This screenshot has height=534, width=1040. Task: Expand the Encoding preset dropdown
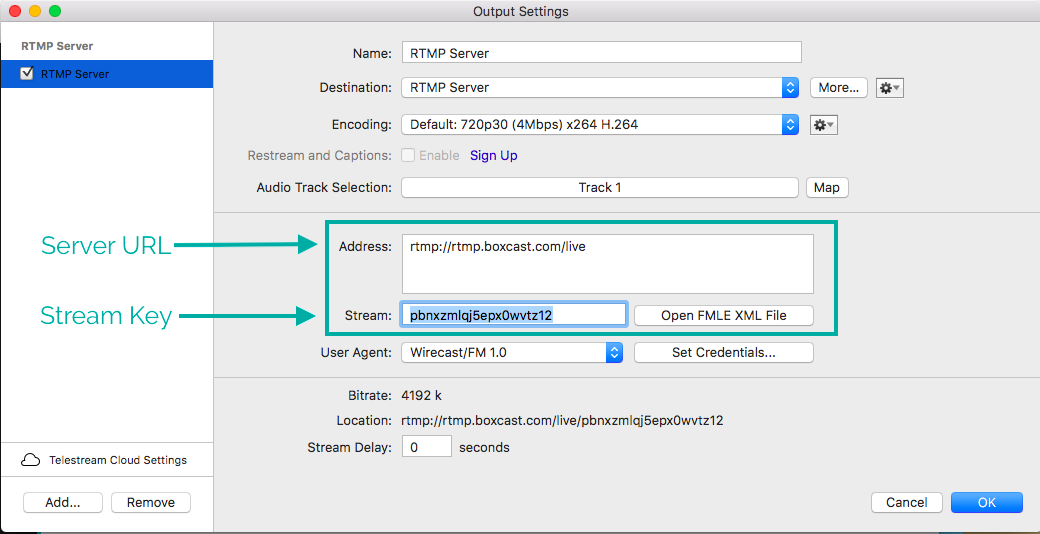[x=600, y=125]
